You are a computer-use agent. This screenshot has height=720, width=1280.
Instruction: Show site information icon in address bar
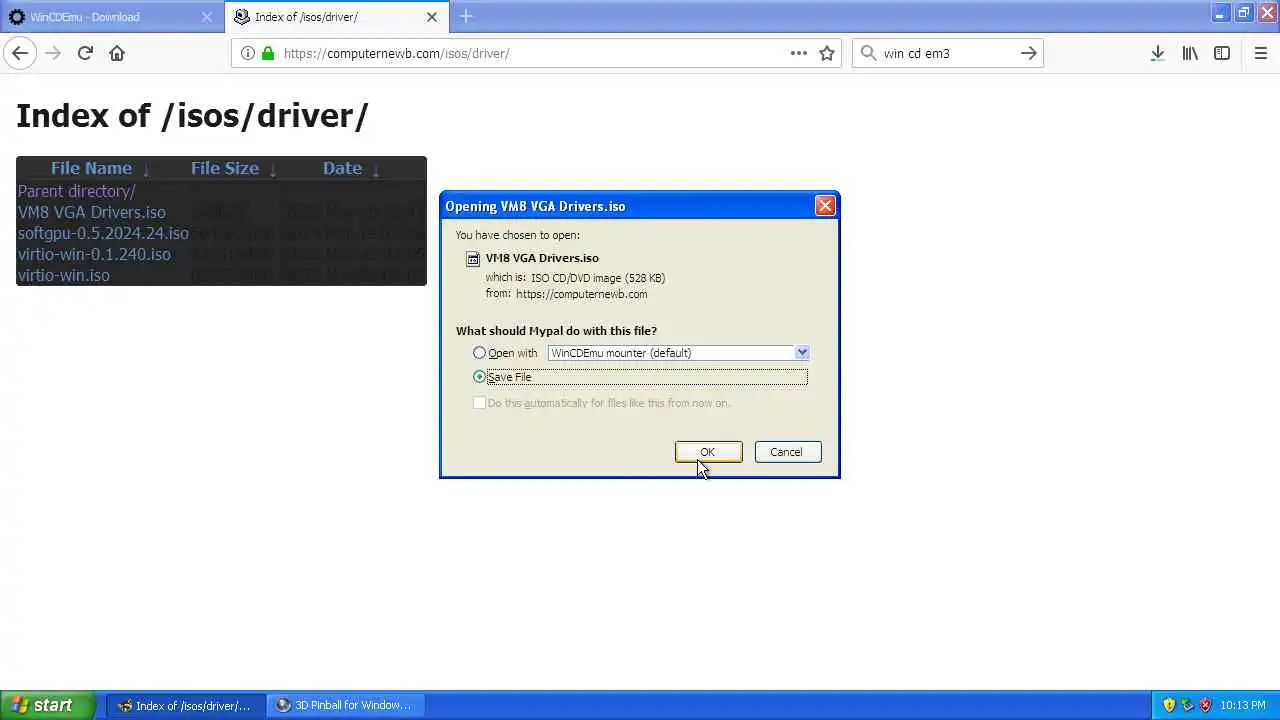[248, 53]
